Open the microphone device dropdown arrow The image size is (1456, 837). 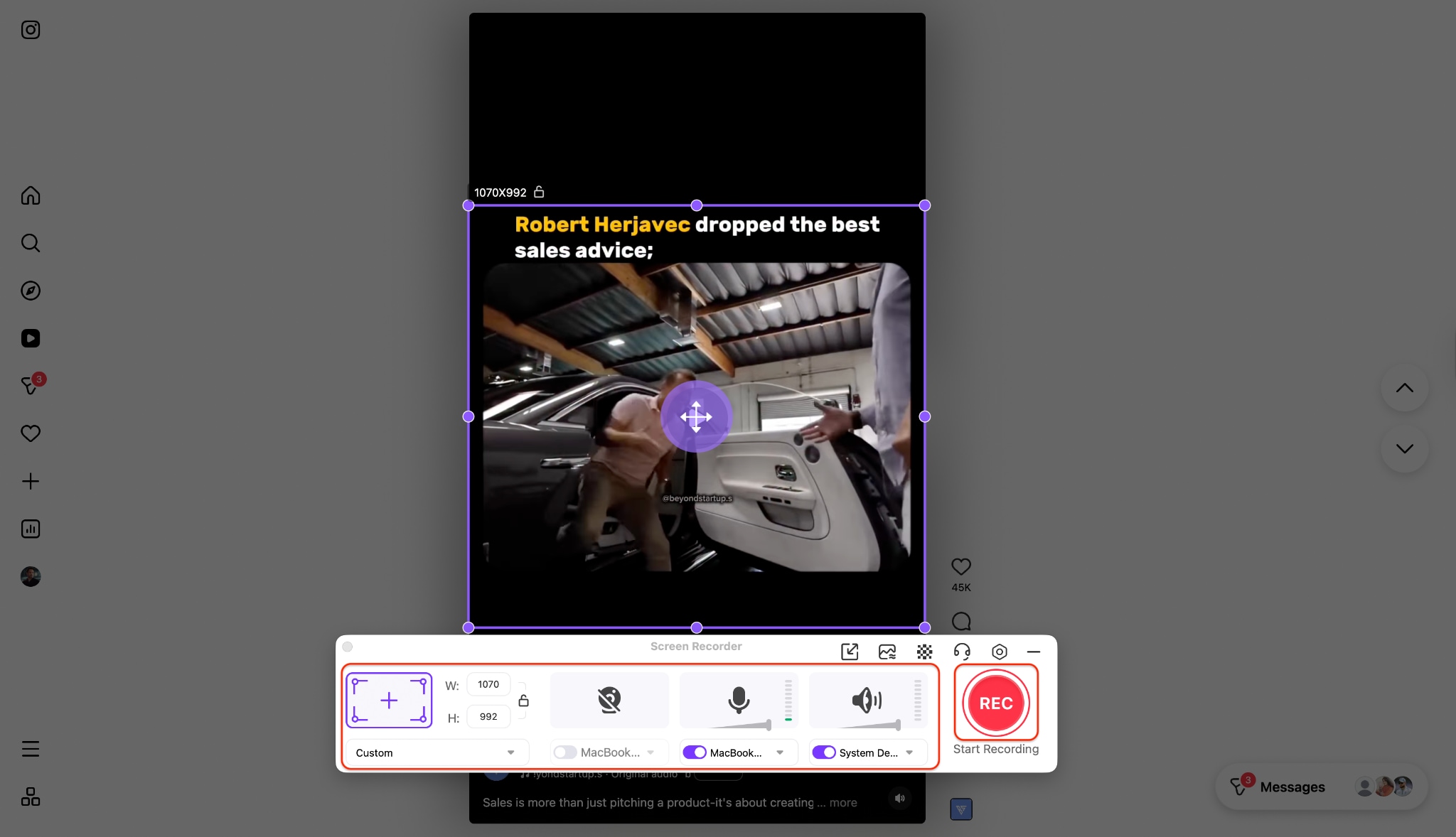coord(781,752)
